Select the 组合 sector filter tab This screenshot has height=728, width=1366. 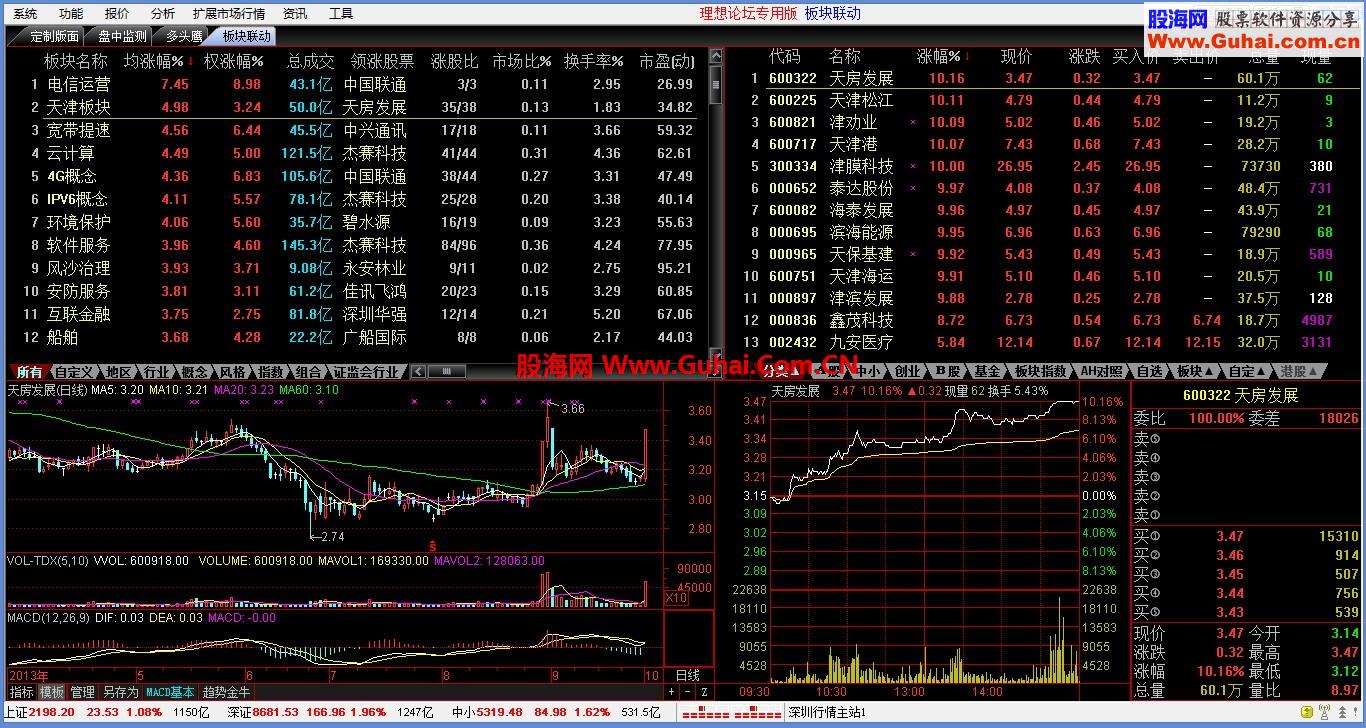point(309,372)
